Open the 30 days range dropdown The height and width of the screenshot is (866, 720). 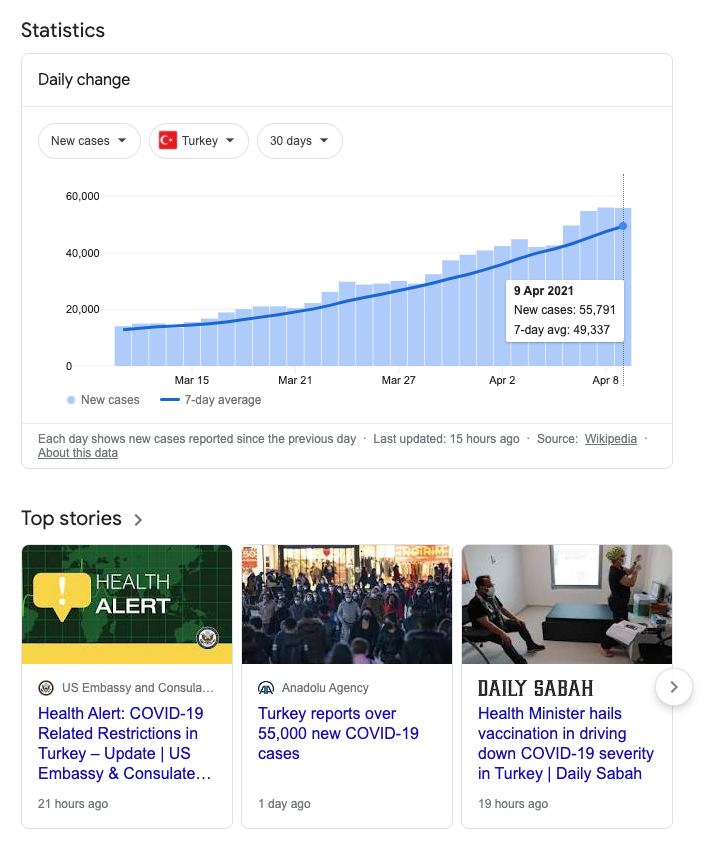(x=300, y=141)
